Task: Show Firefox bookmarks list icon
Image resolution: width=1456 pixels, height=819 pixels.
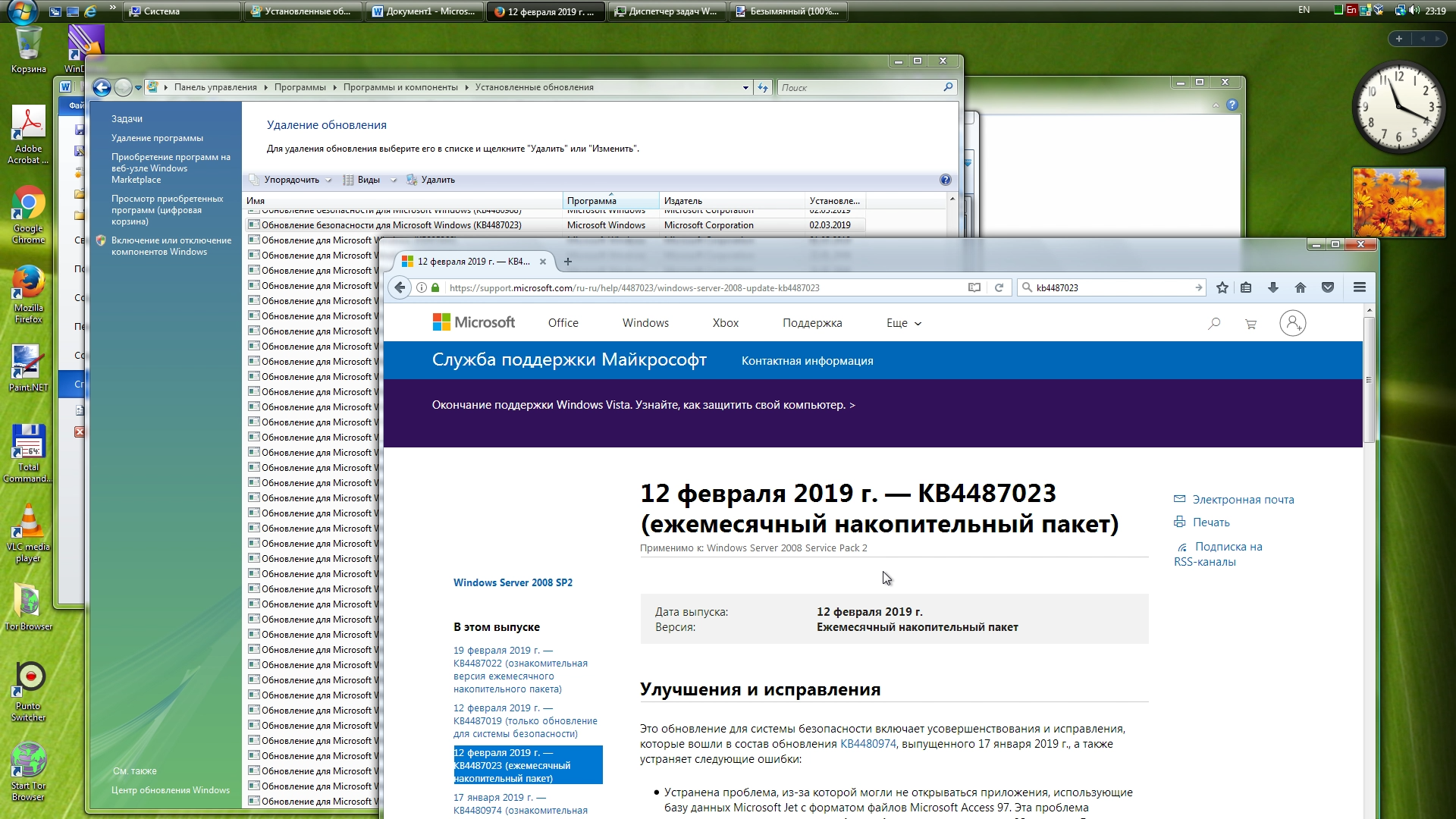Action: coord(1246,287)
